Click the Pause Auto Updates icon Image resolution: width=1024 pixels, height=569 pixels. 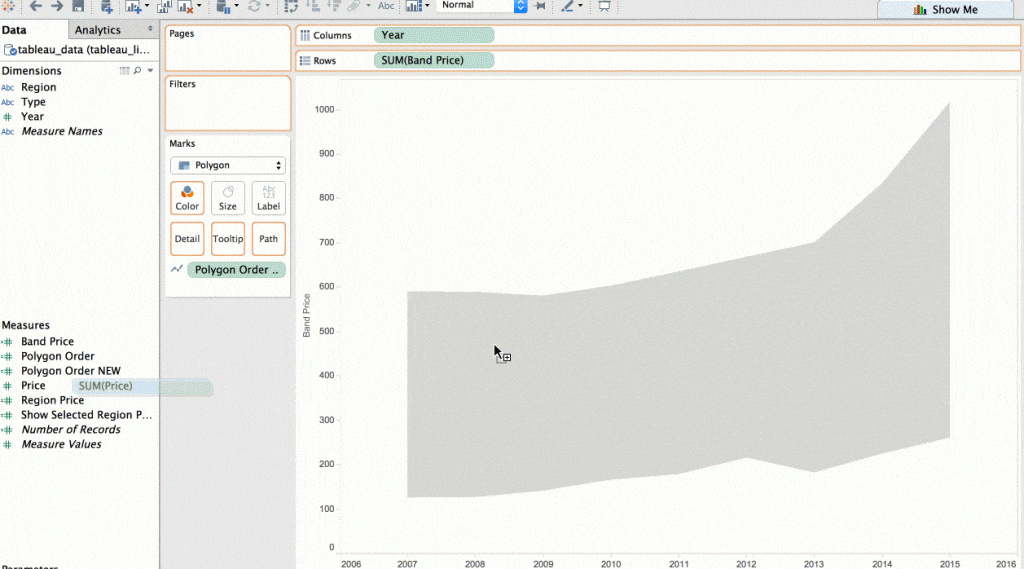point(223,7)
